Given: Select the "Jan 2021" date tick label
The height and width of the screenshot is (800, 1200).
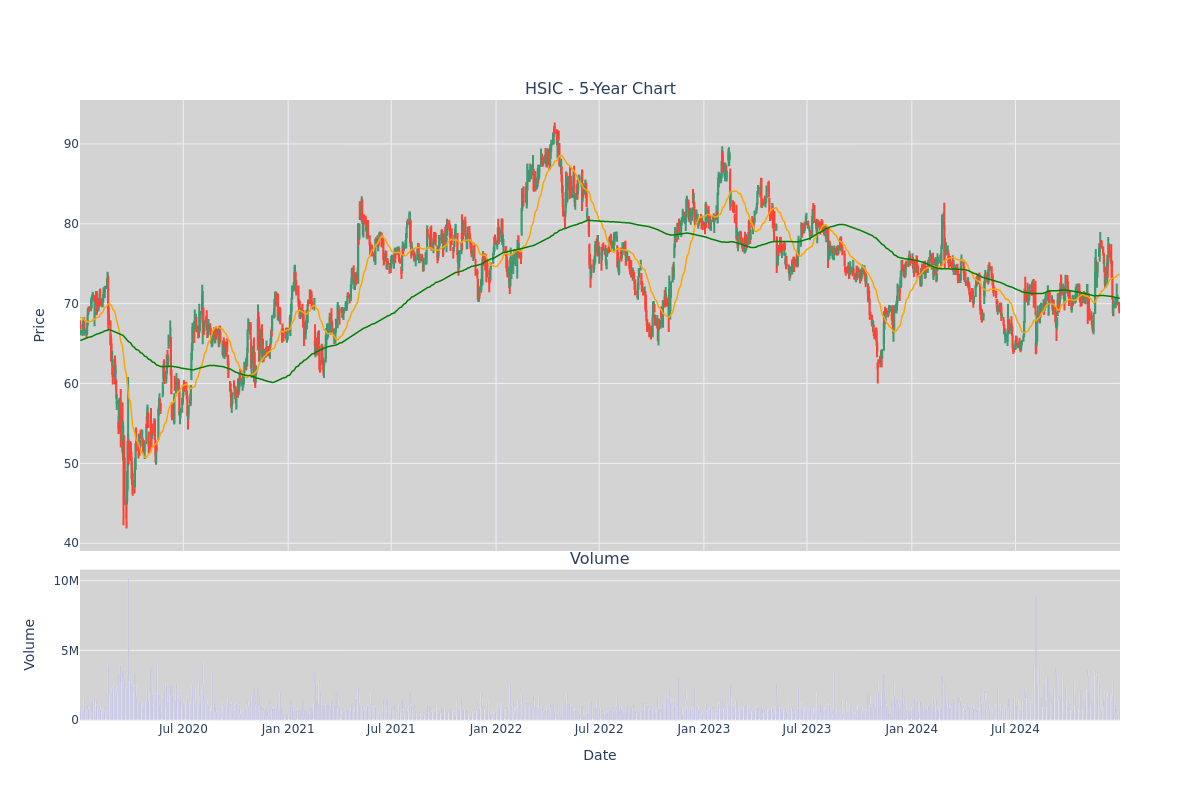Looking at the screenshot, I should tap(288, 729).
